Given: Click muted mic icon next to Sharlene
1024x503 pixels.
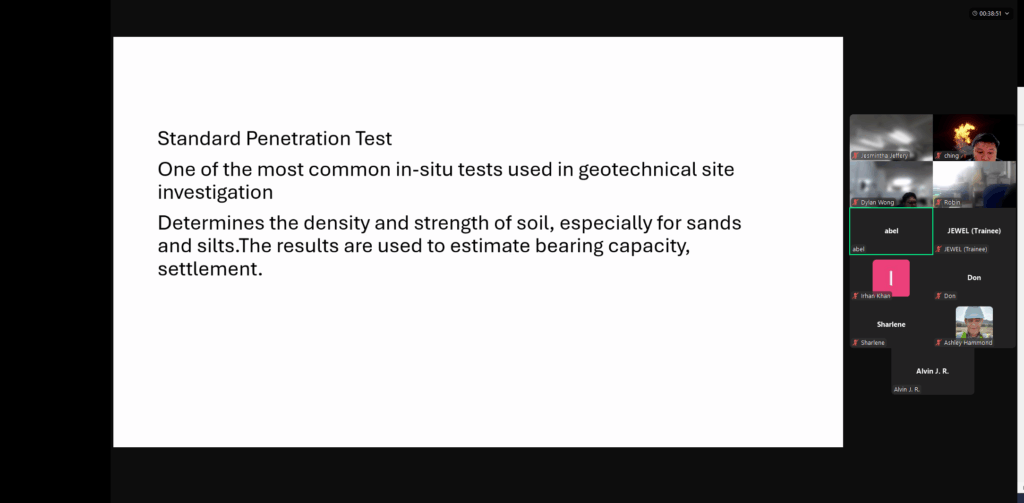Looking at the screenshot, I should coord(856,342).
